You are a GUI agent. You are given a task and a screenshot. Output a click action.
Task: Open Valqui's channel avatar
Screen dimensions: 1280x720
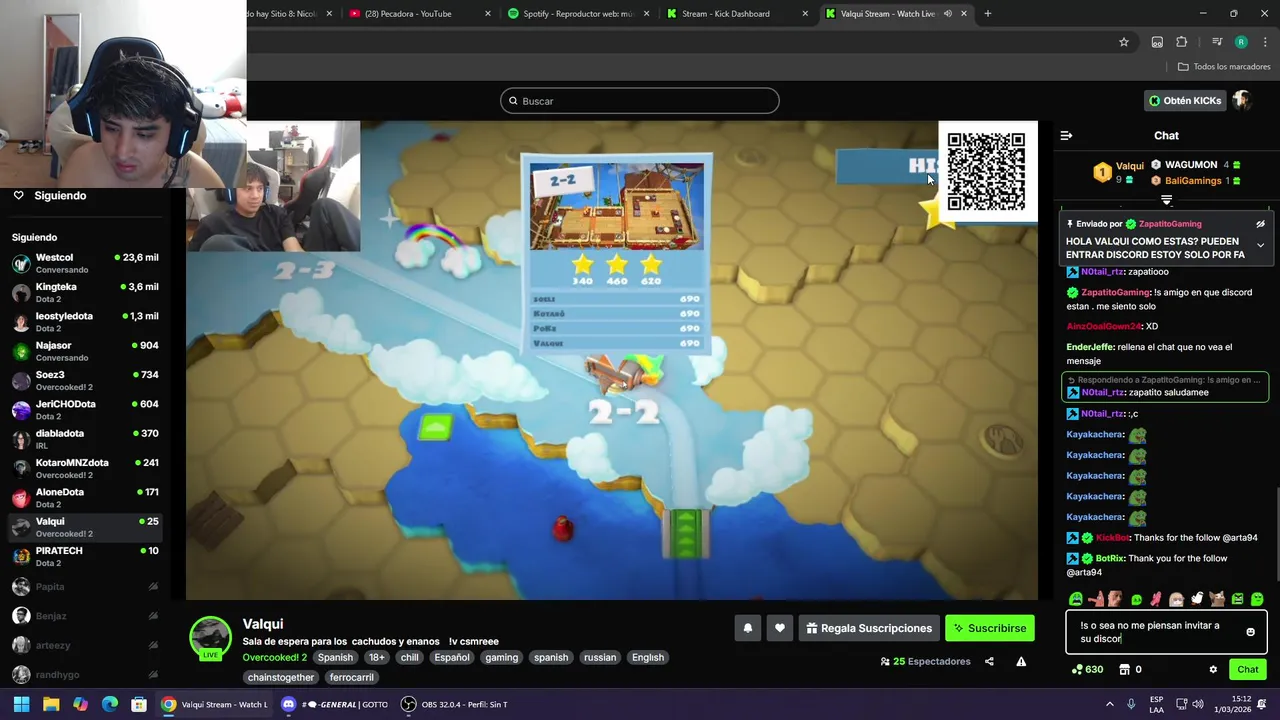tap(210, 639)
